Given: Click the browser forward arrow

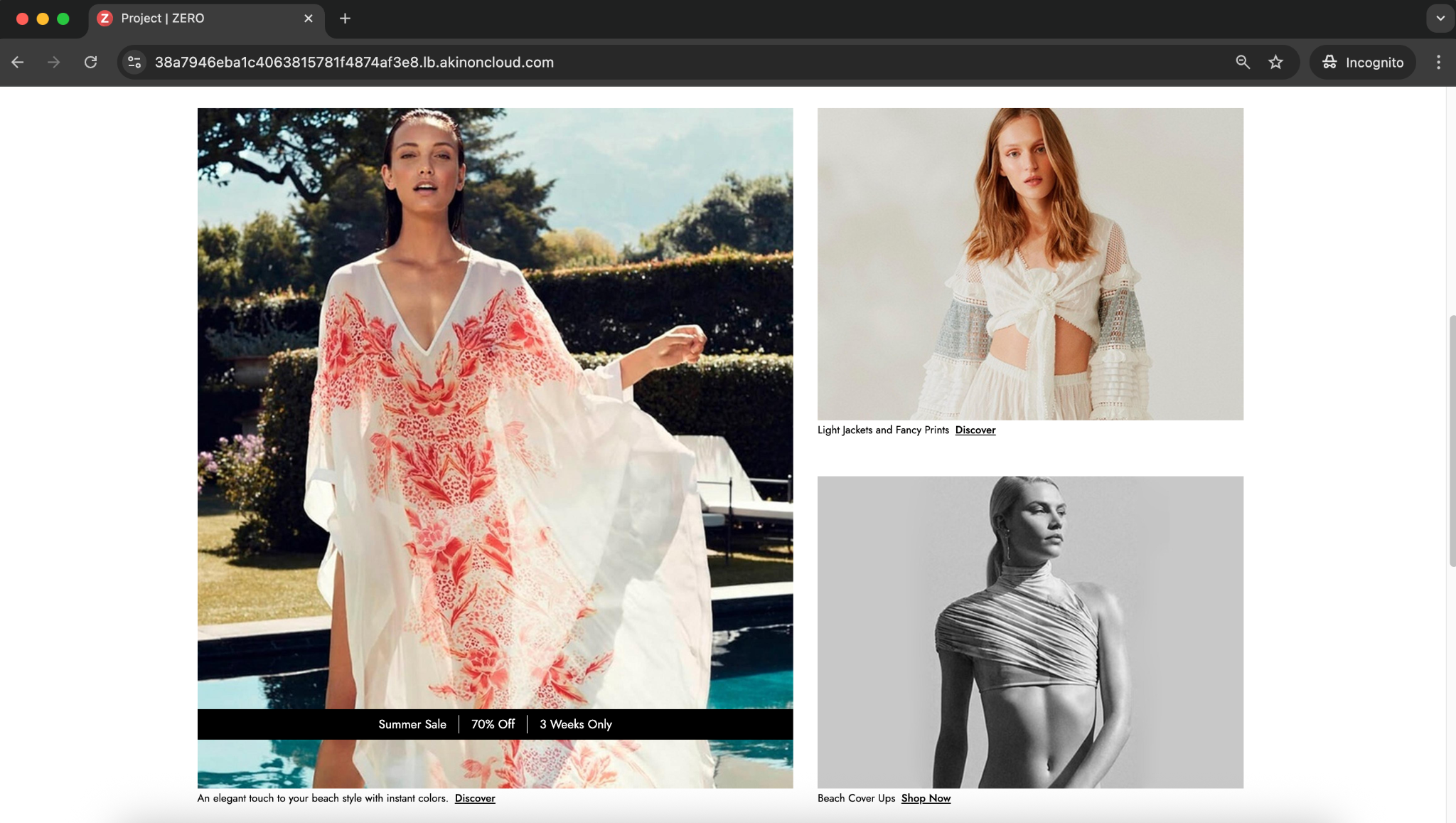Looking at the screenshot, I should 54,62.
